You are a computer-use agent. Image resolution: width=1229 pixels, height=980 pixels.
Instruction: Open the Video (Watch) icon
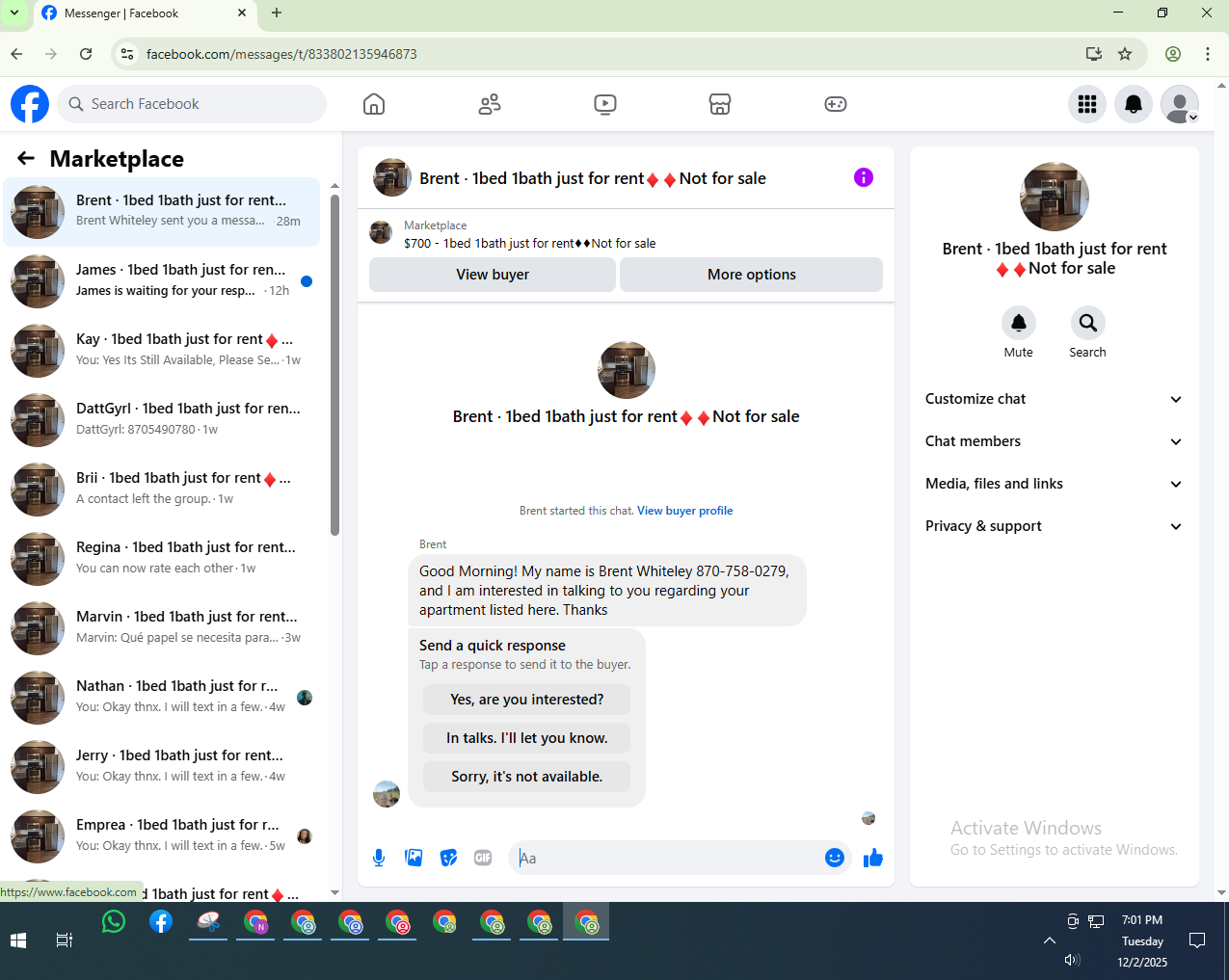605,104
